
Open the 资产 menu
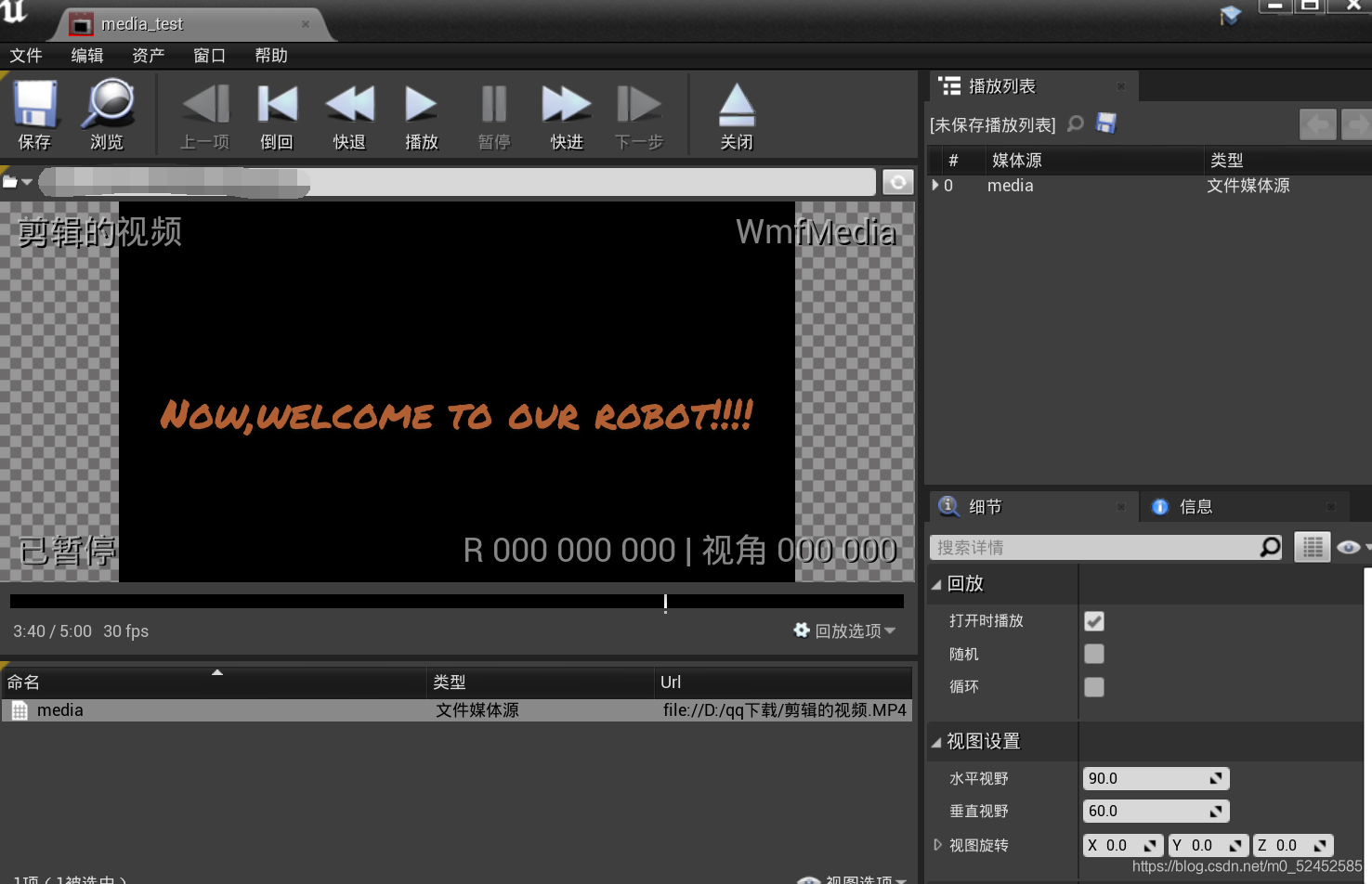coord(149,56)
